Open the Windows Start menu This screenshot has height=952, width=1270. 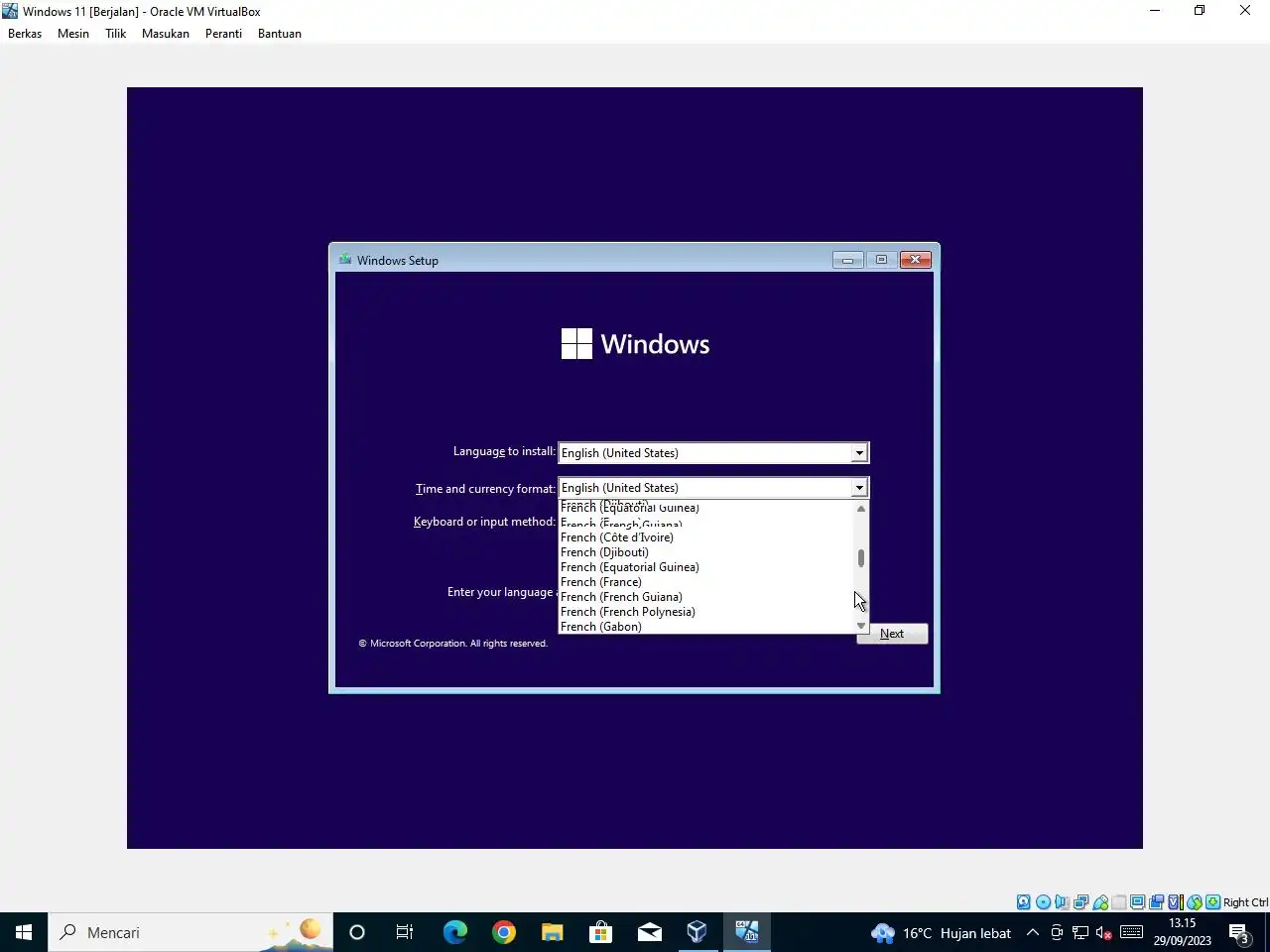[24, 932]
